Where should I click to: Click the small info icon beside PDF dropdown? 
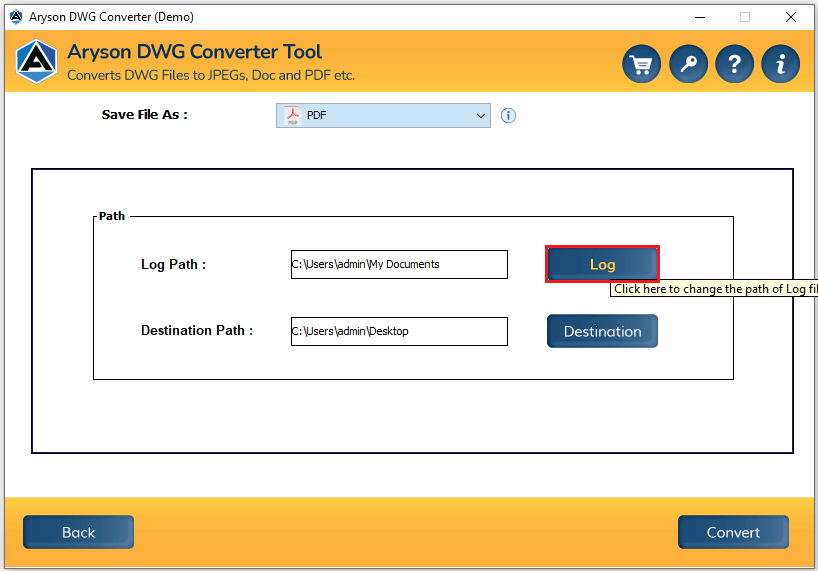click(x=508, y=115)
